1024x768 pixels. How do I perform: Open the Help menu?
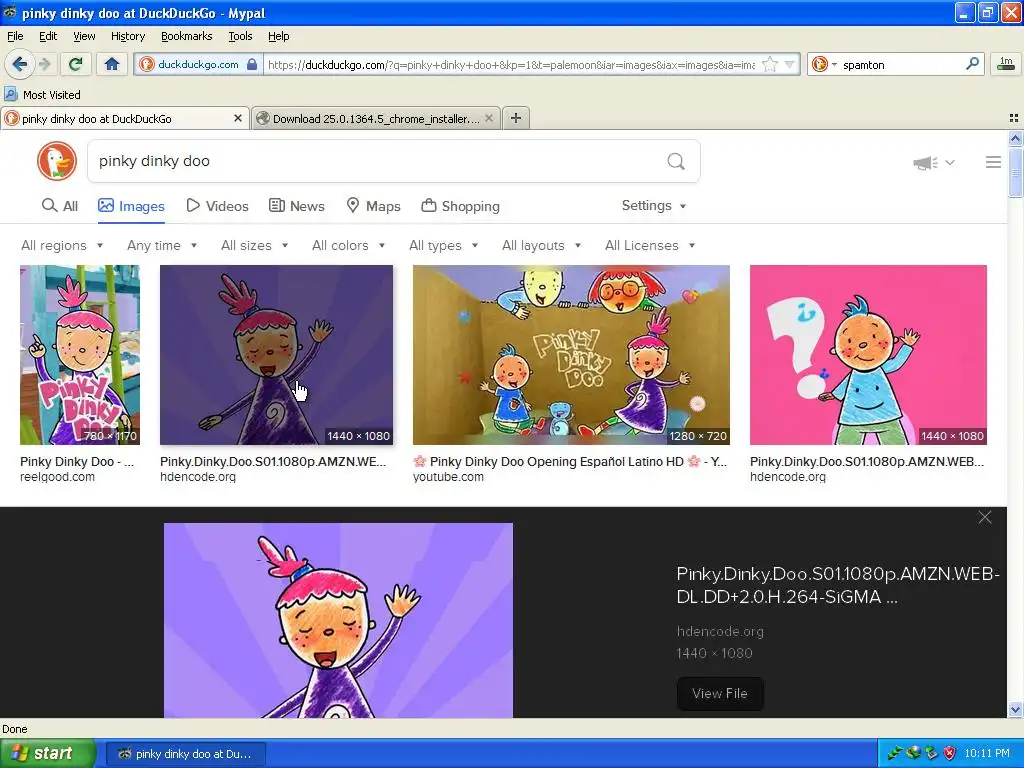click(278, 36)
